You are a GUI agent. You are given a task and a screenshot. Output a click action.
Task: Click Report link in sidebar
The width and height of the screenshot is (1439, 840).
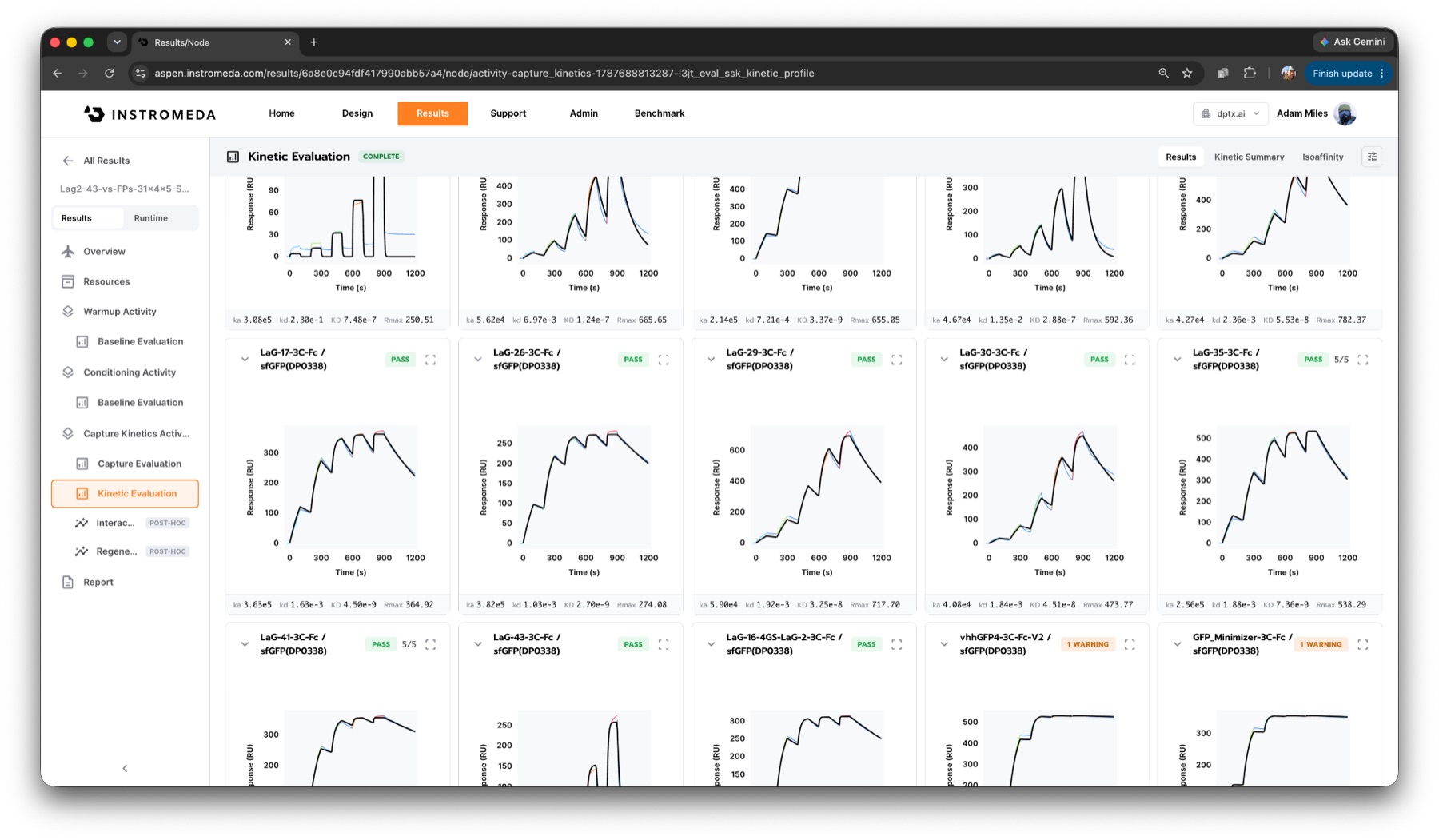coord(98,582)
